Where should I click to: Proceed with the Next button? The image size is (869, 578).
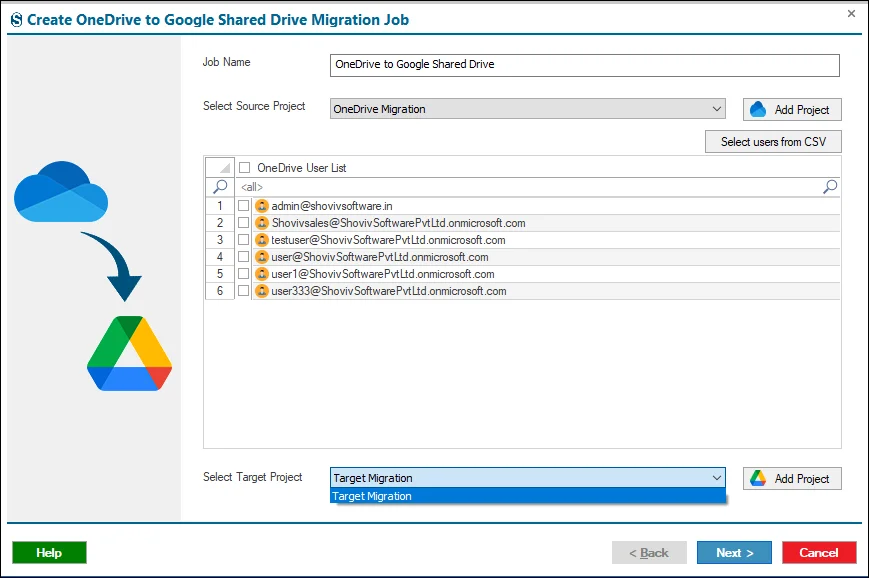734,553
